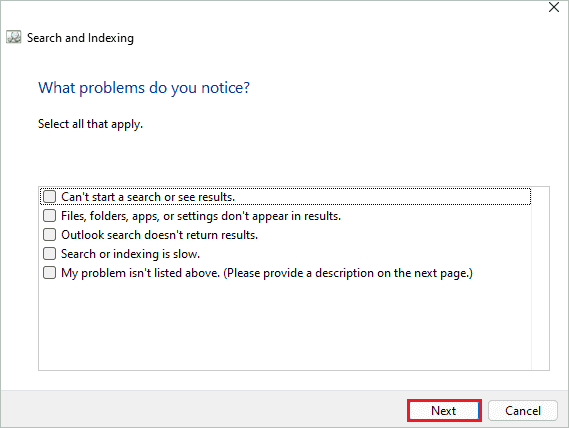Enable "Search or indexing is slow" checkbox

click(x=49, y=253)
